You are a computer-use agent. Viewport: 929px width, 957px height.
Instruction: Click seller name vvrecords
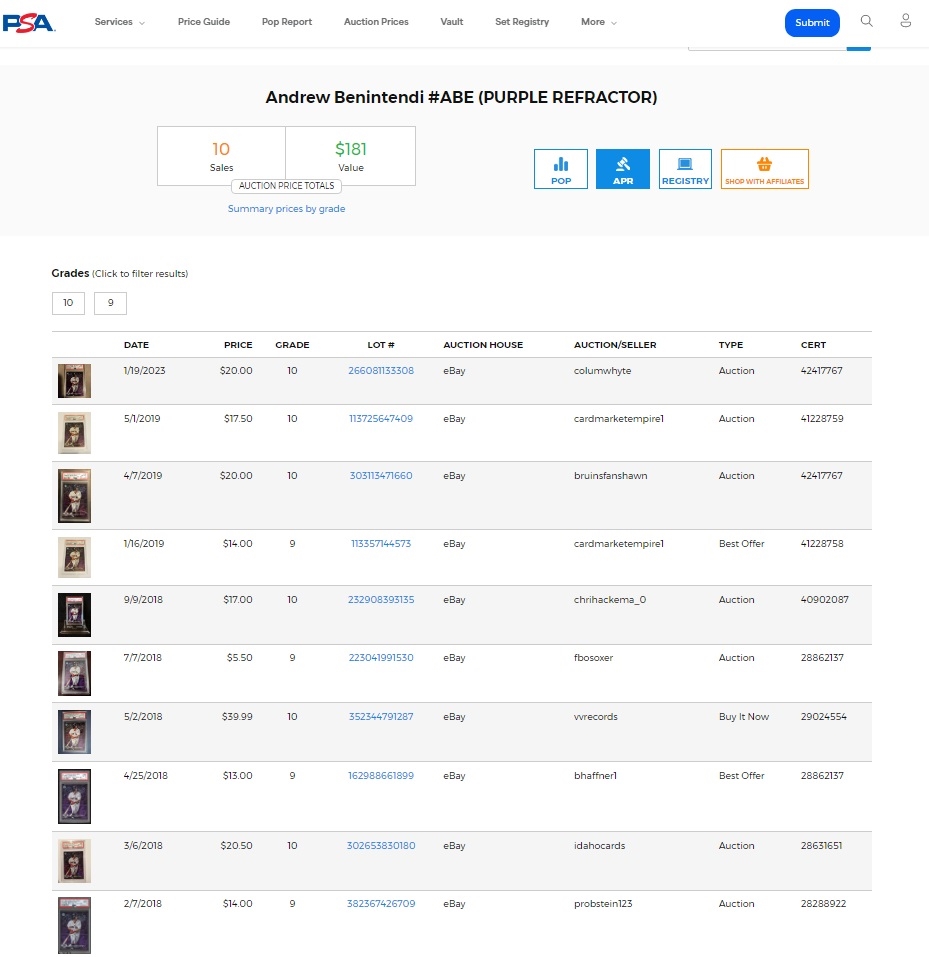(596, 717)
